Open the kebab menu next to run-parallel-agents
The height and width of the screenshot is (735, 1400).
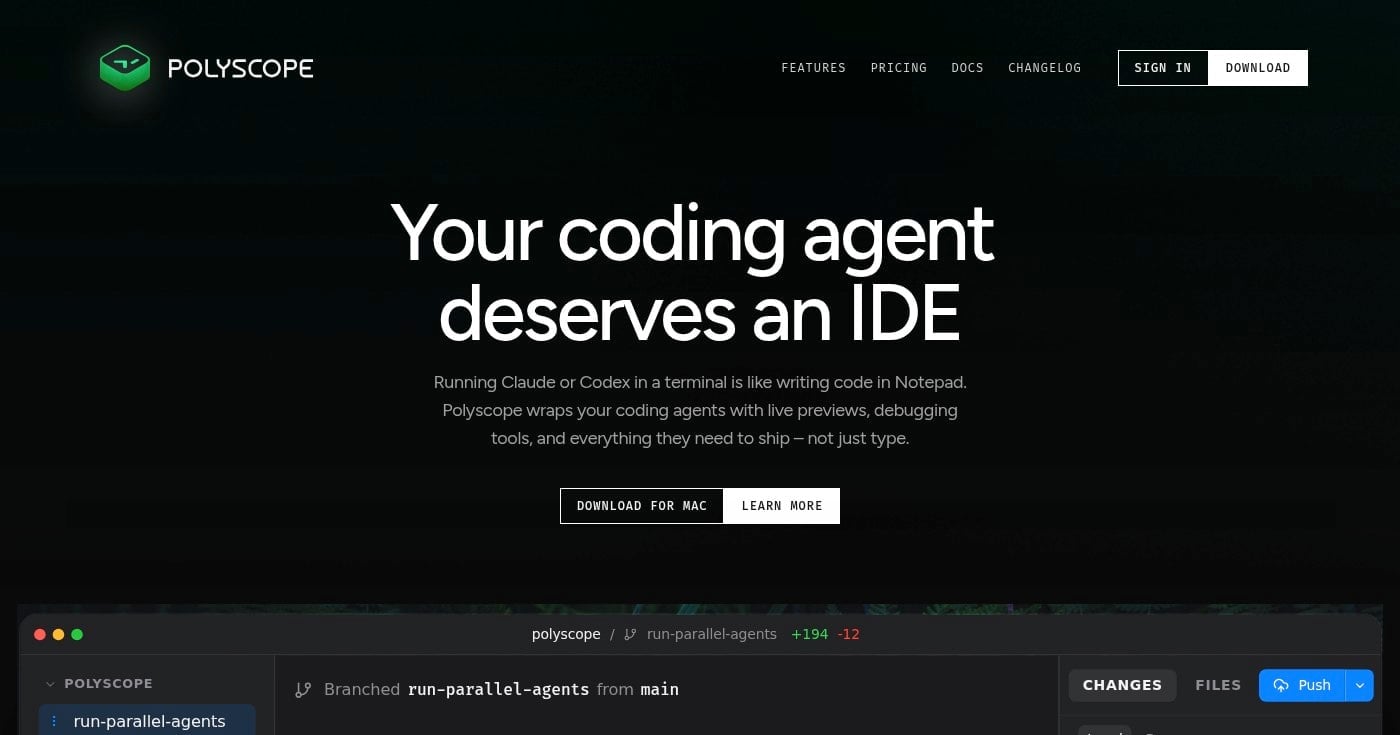tap(54, 720)
